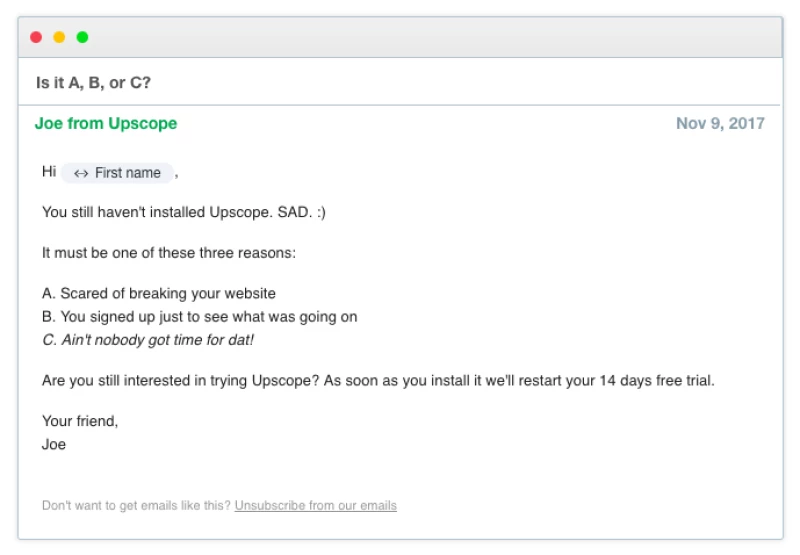The height and width of the screenshot is (555, 800).
Task: Select option B about signing up to see
Action: (200, 317)
